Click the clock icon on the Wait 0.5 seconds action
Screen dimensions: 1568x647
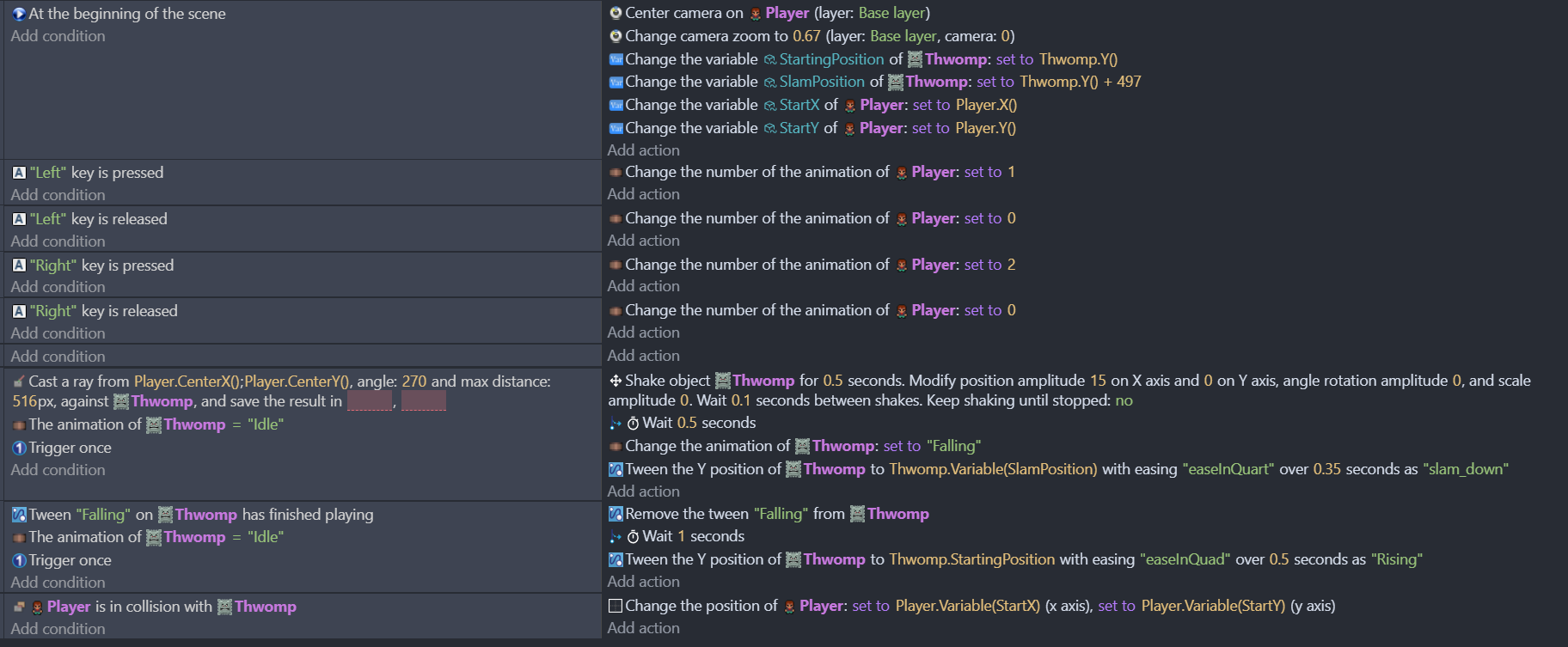(x=633, y=424)
